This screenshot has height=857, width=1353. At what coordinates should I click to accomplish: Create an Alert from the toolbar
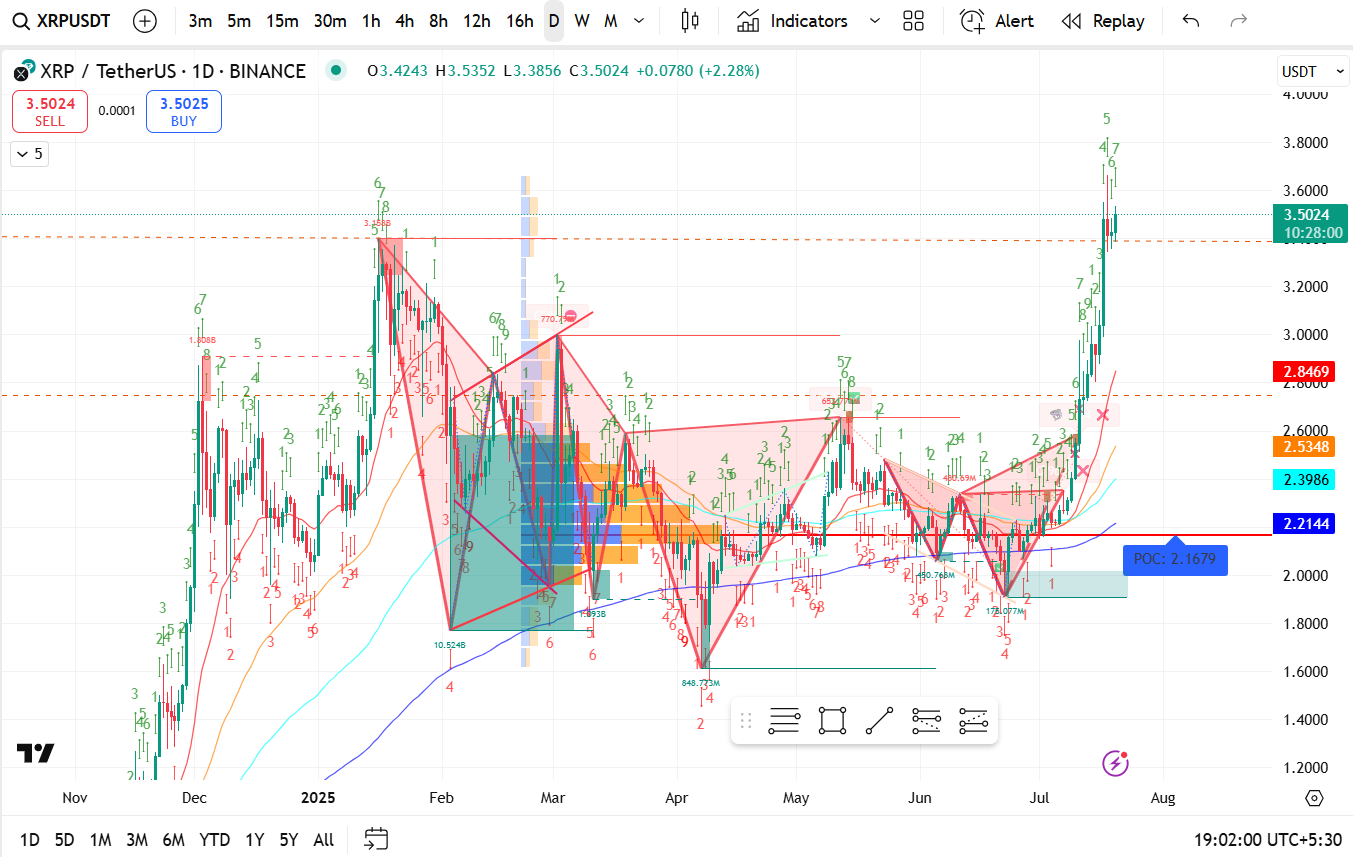997,21
